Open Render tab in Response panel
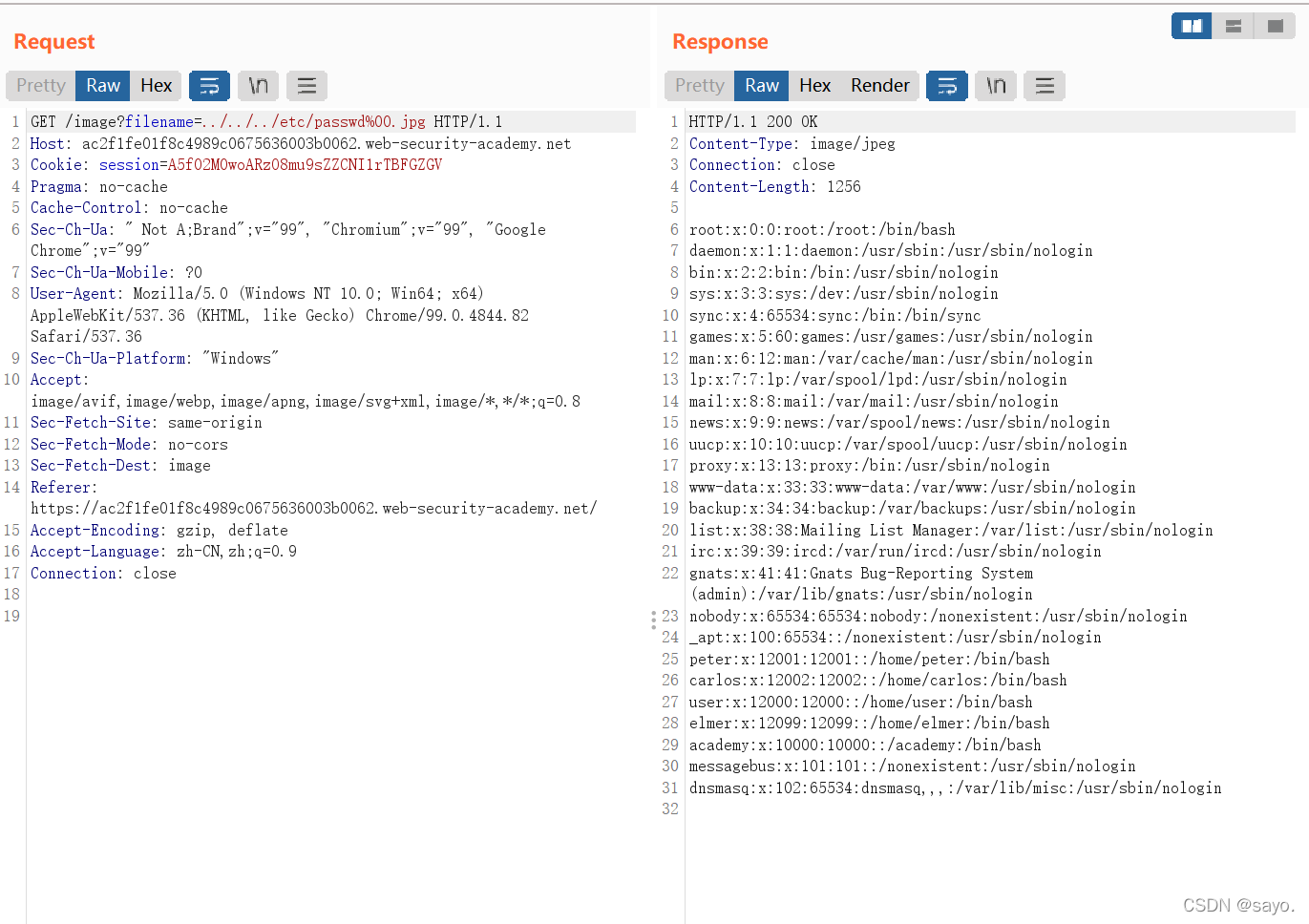This screenshot has width=1309, height=924. pyautogui.click(x=879, y=86)
